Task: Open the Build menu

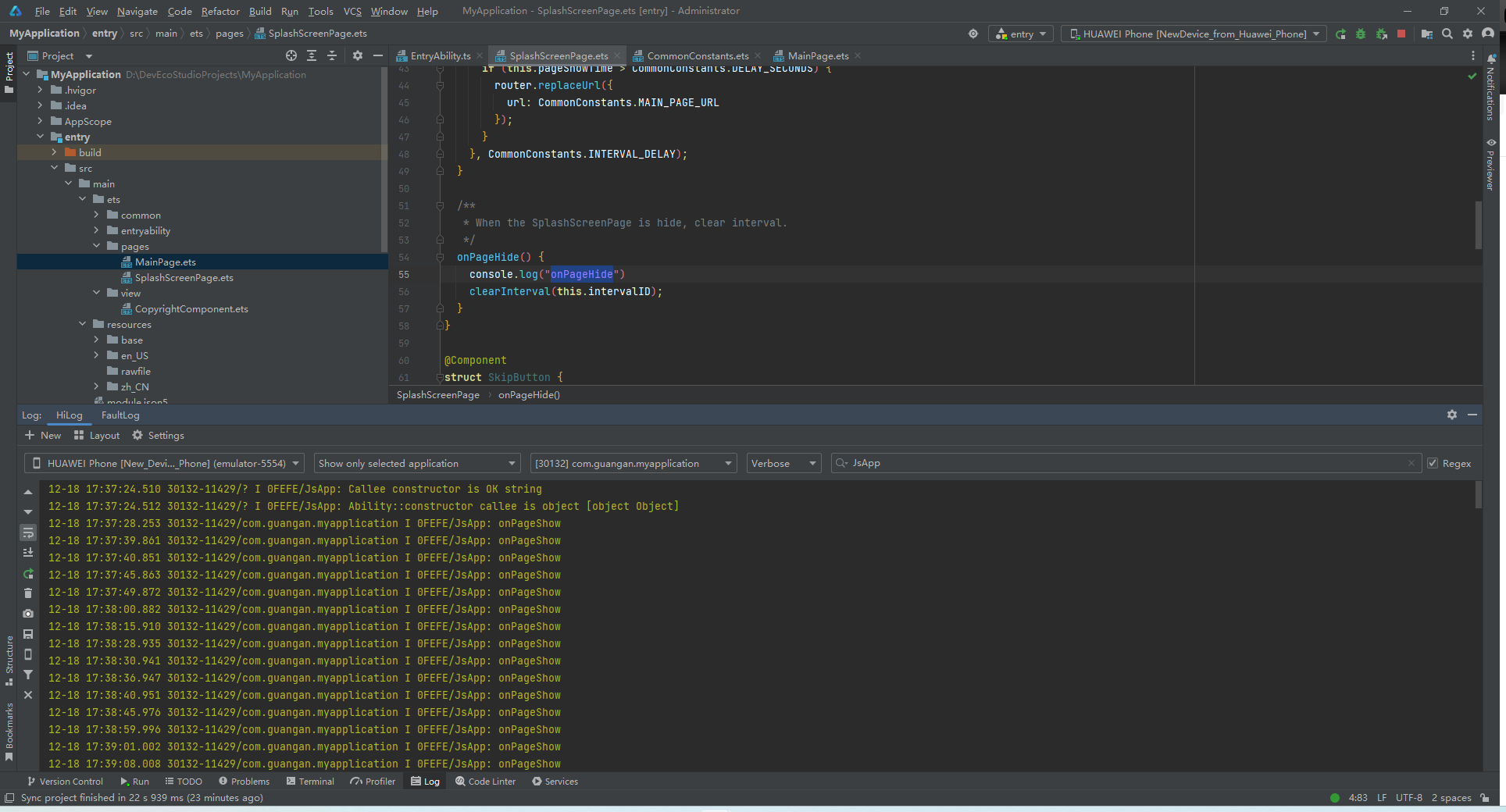Action: pos(260,11)
